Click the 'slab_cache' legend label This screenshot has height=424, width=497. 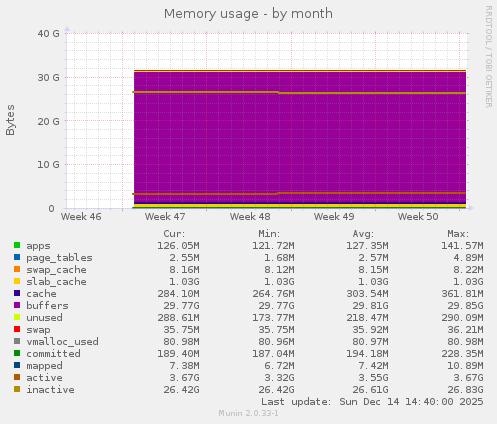point(56,282)
